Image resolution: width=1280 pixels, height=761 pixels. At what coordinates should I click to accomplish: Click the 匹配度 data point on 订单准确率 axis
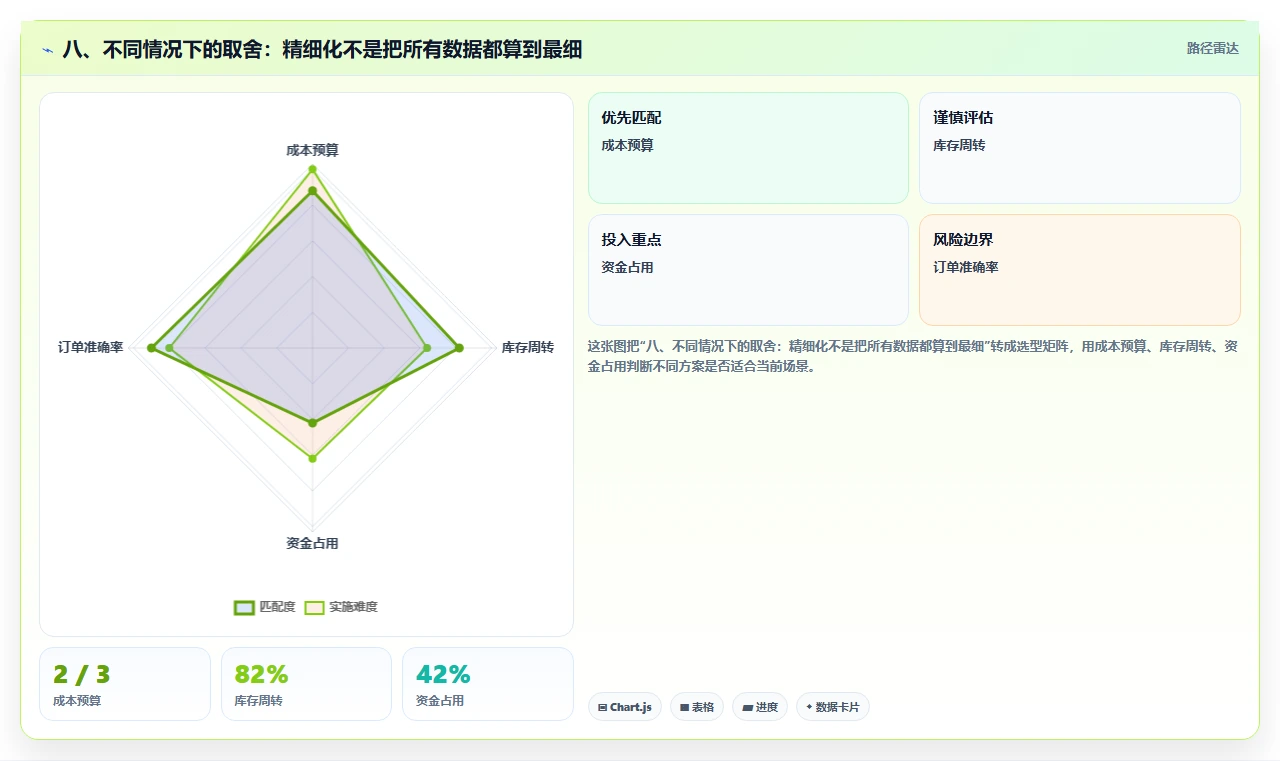[151, 348]
